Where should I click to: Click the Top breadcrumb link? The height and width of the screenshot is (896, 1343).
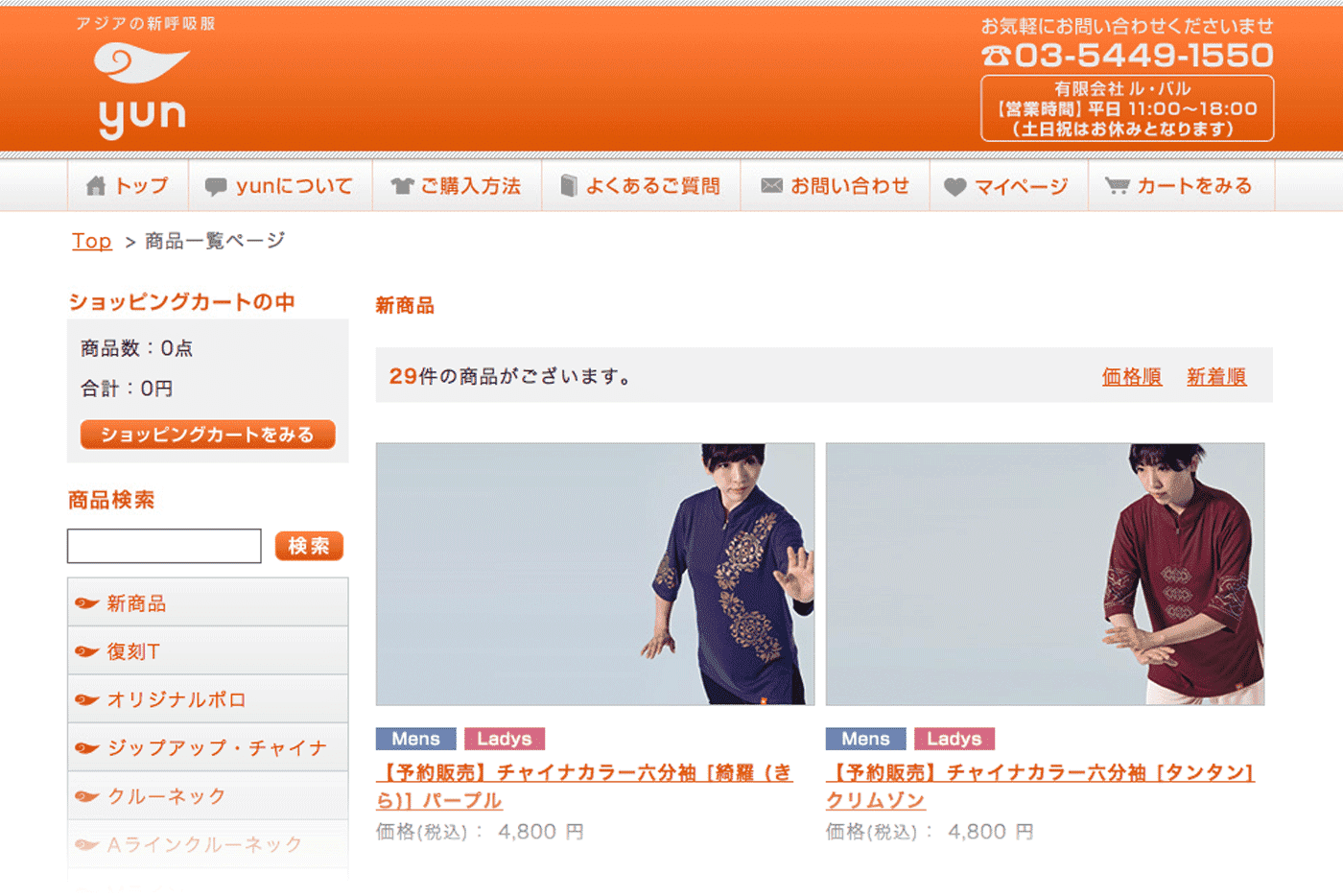(x=91, y=241)
